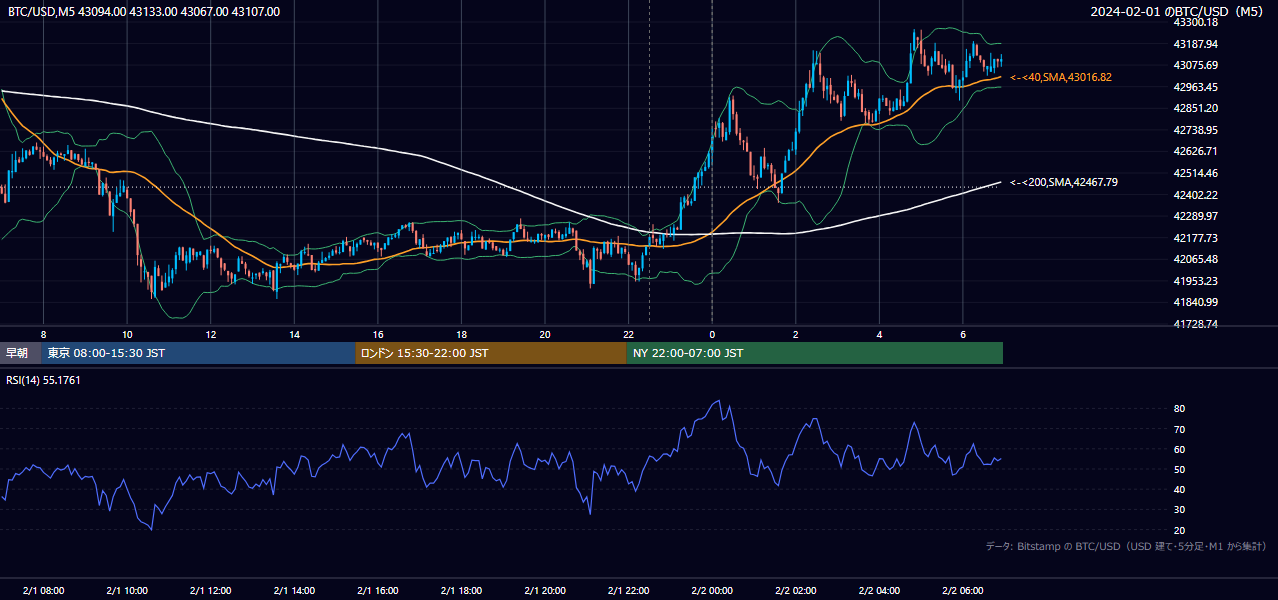1278x600 pixels.
Task: Click the Bitstamp data source attribution text
Action: 1126,546
